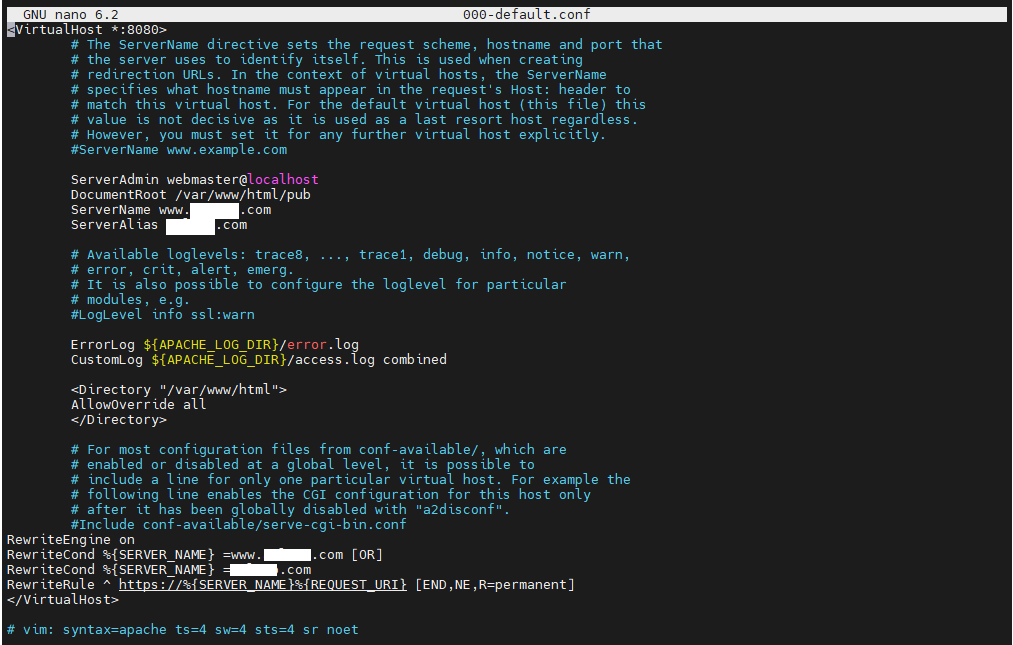Click the 000-default.conf title in header
Screen dimensions: 1013x645
[527, 14]
